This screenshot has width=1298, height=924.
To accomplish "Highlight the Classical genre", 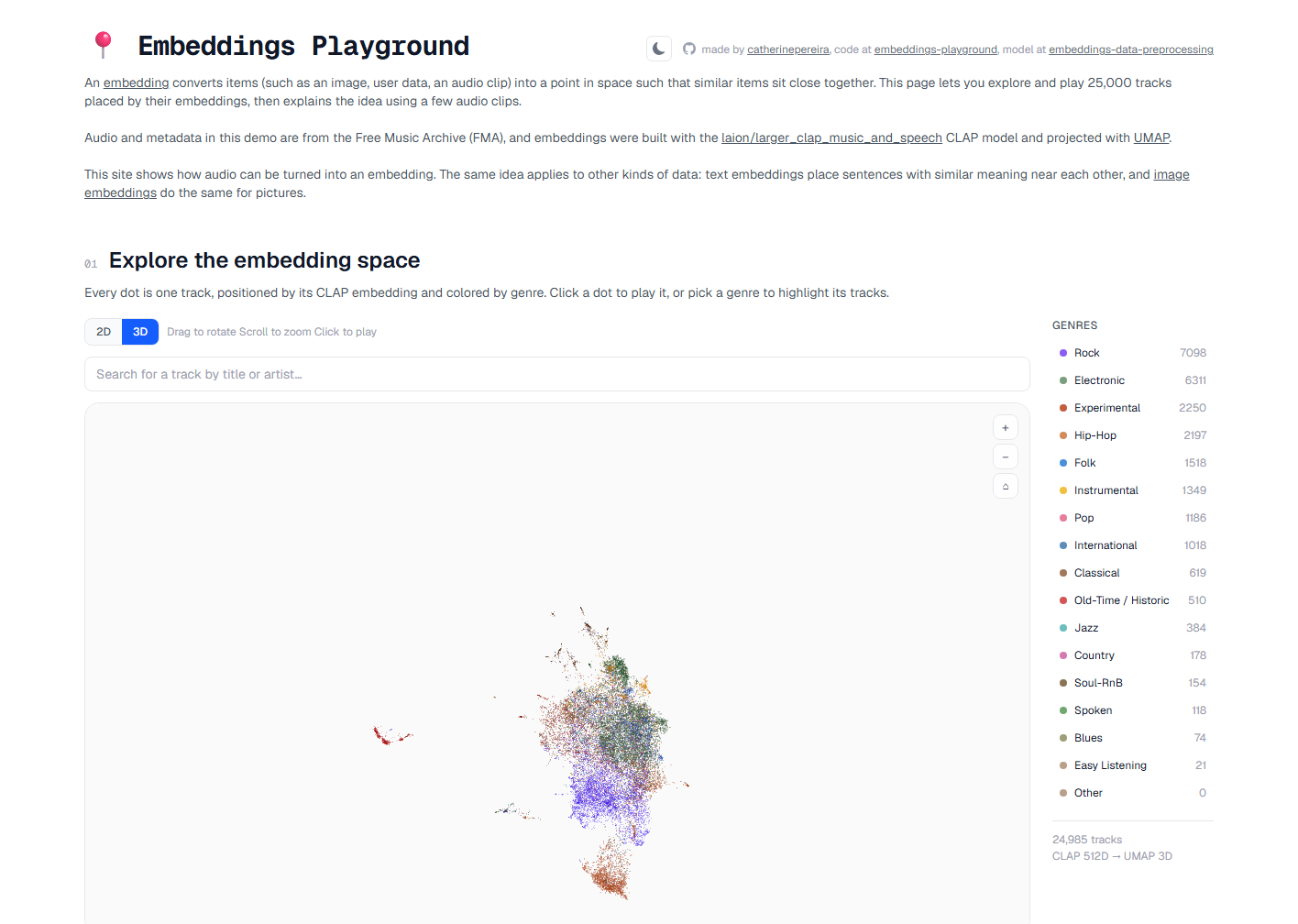I will pyautogui.click(x=1133, y=573).
